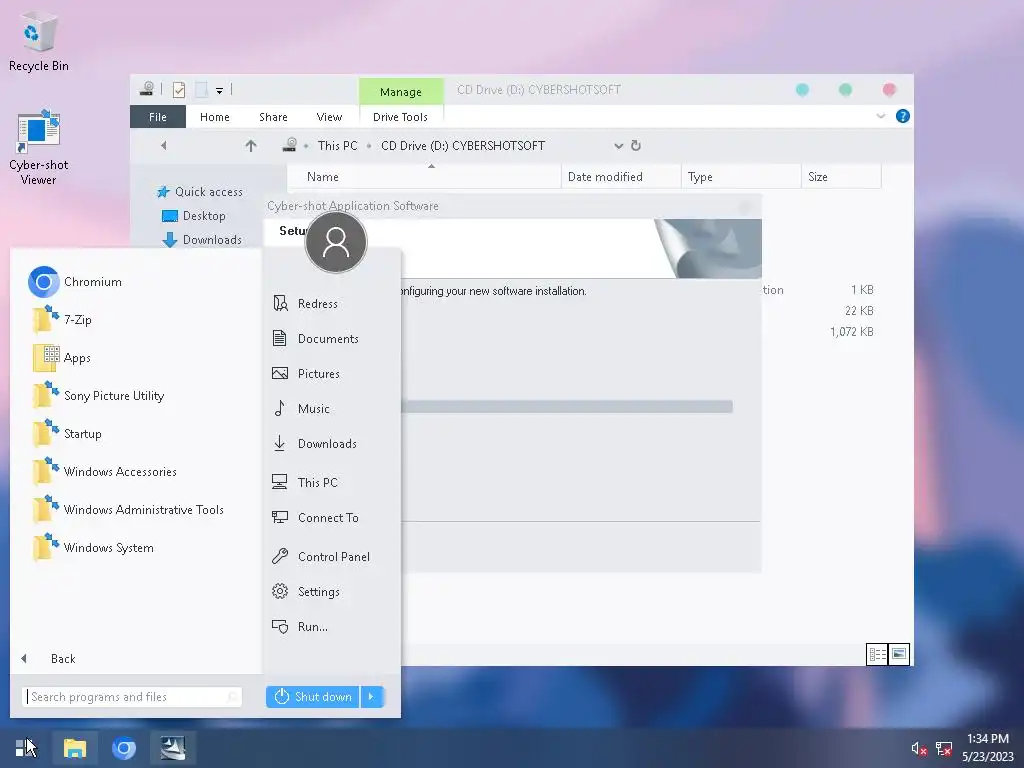Click the volume muted tray icon
Viewport: 1024px width, 768px height.
coord(919,748)
